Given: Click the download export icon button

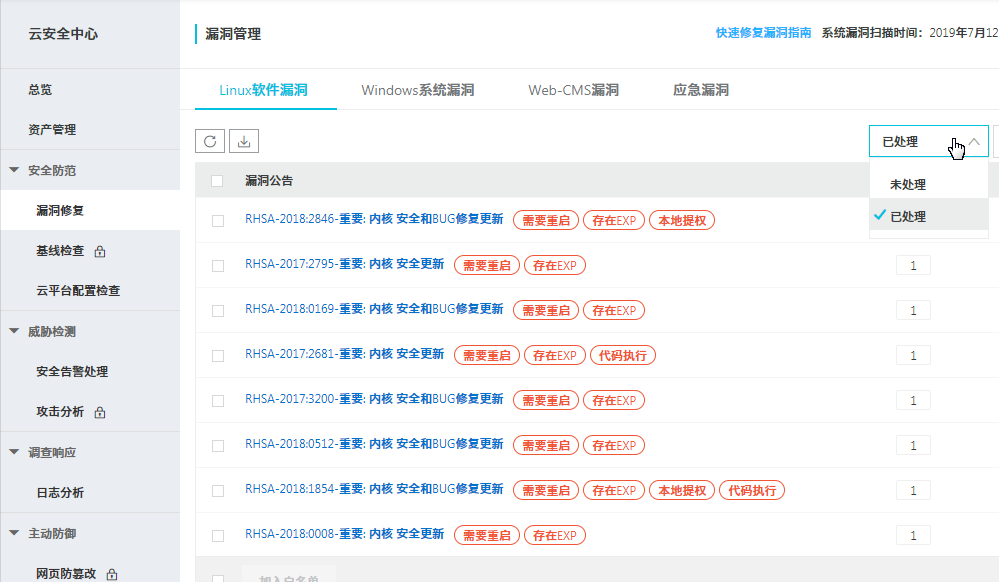Looking at the screenshot, I should pyautogui.click(x=243, y=141).
